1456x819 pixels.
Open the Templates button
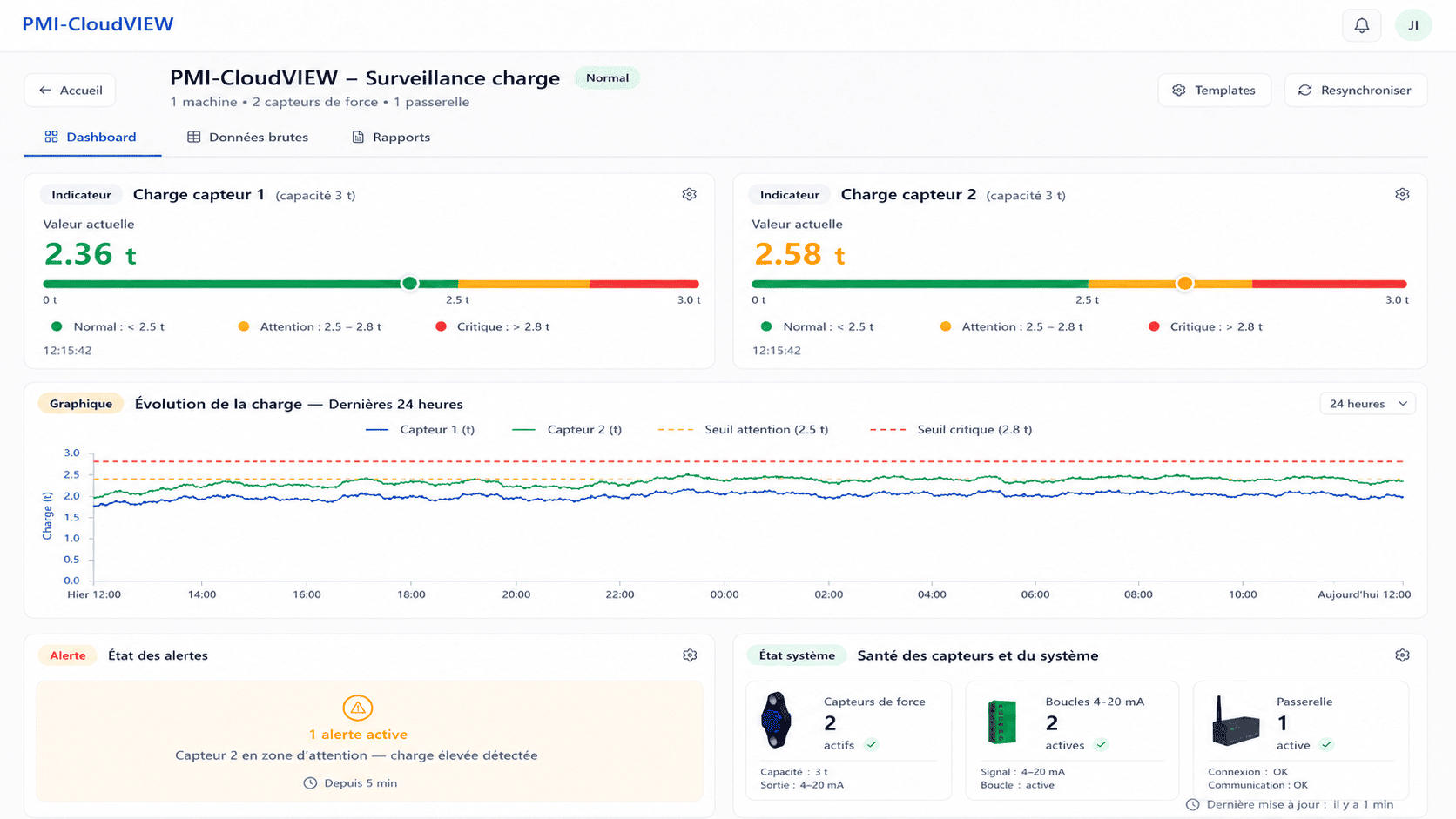(1214, 90)
